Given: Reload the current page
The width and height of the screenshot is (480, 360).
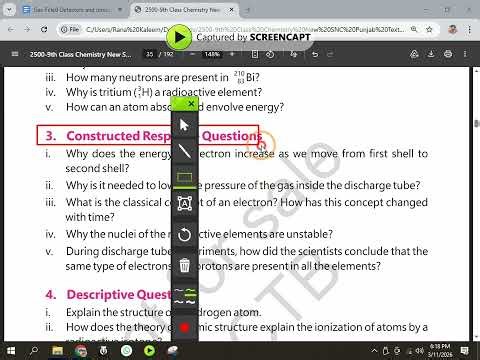Looking at the screenshot, I should [44, 29].
